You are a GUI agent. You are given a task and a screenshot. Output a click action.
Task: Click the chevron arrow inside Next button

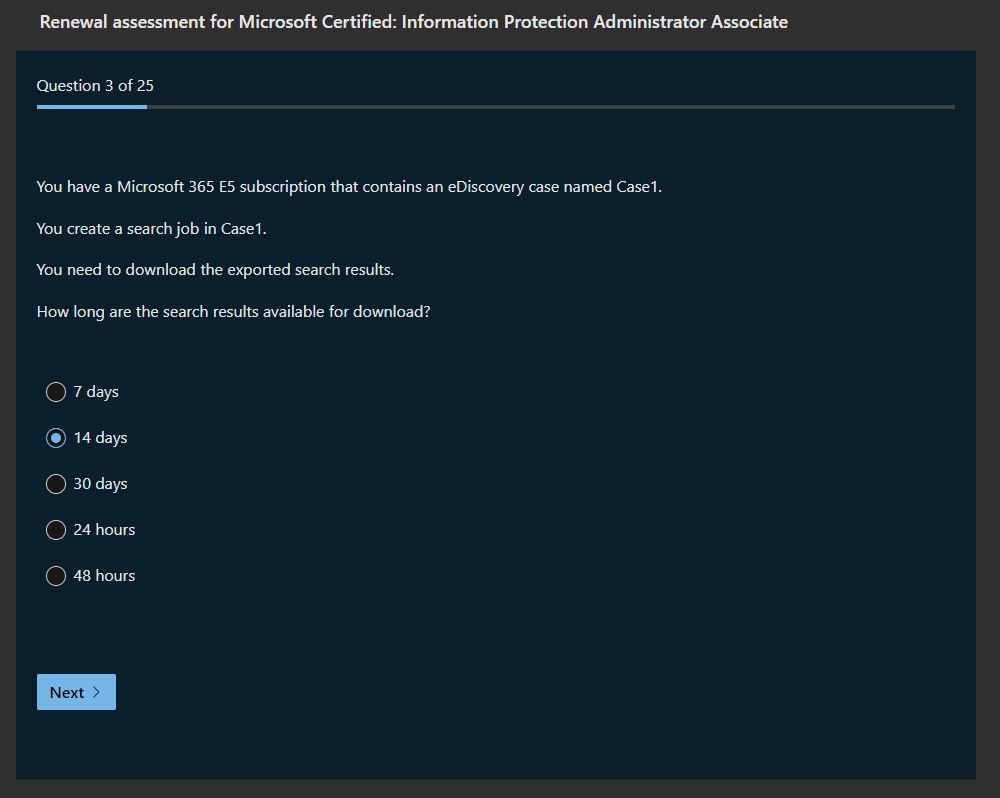(97, 692)
